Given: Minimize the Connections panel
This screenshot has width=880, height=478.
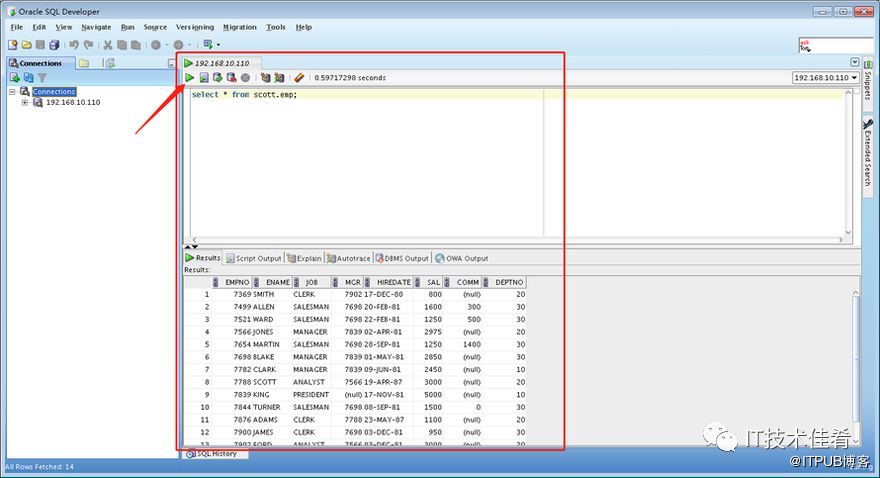Looking at the screenshot, I should click(171, 63).
